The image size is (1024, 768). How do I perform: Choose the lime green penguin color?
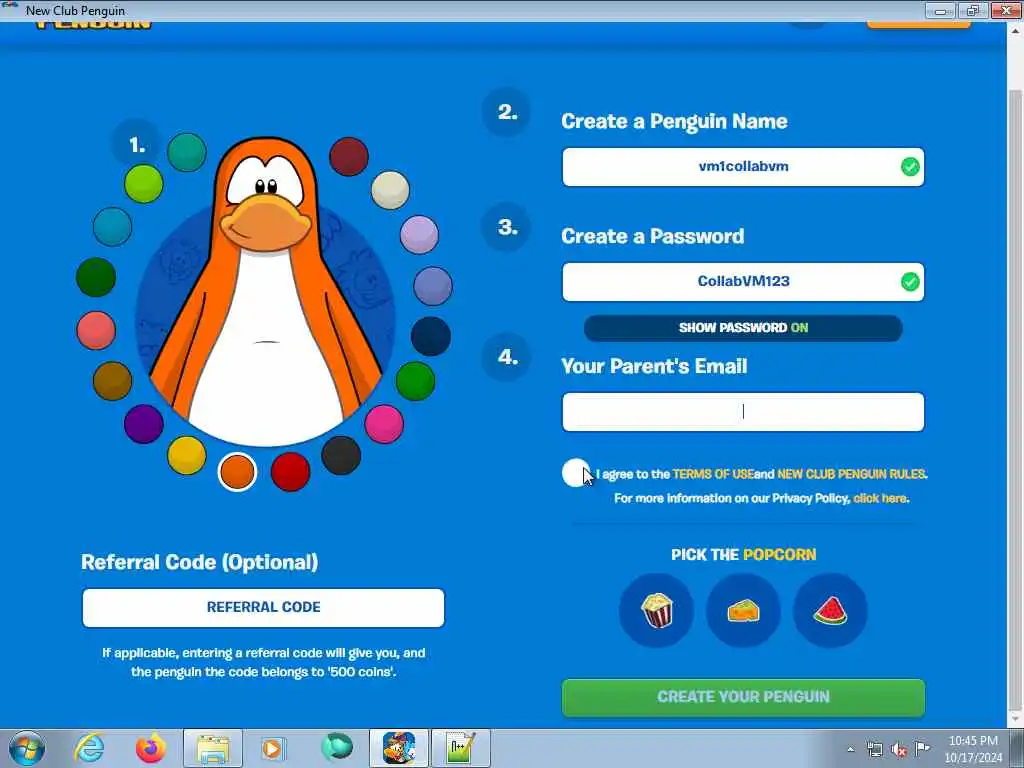tap(144, 184)
